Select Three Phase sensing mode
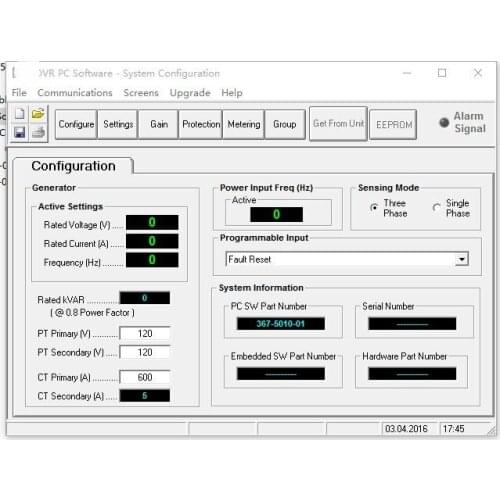This screenshot has height=500, width=500. [374, 208]
